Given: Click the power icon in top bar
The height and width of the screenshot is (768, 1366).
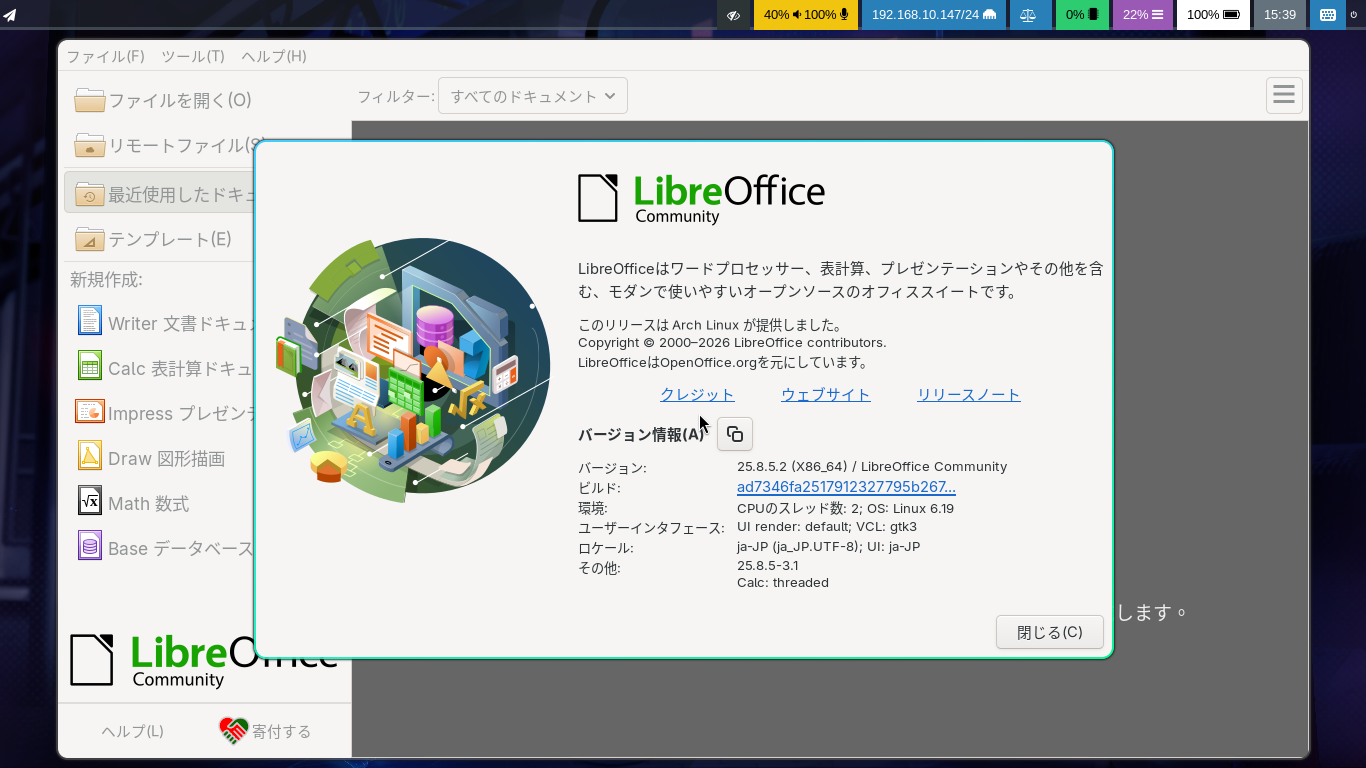Looking at the screenshot, I should tap(1355, 15).
